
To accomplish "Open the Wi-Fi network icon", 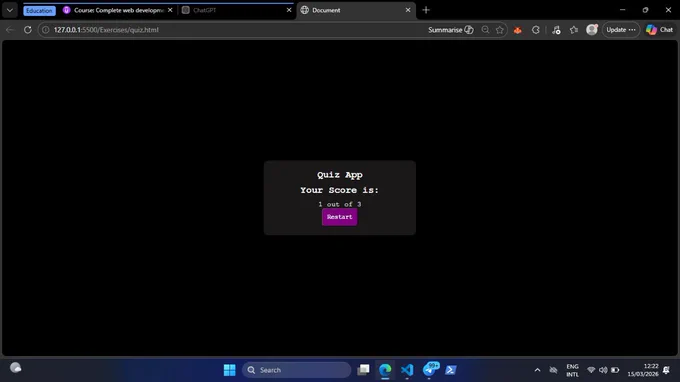I will tap(591, 370).
